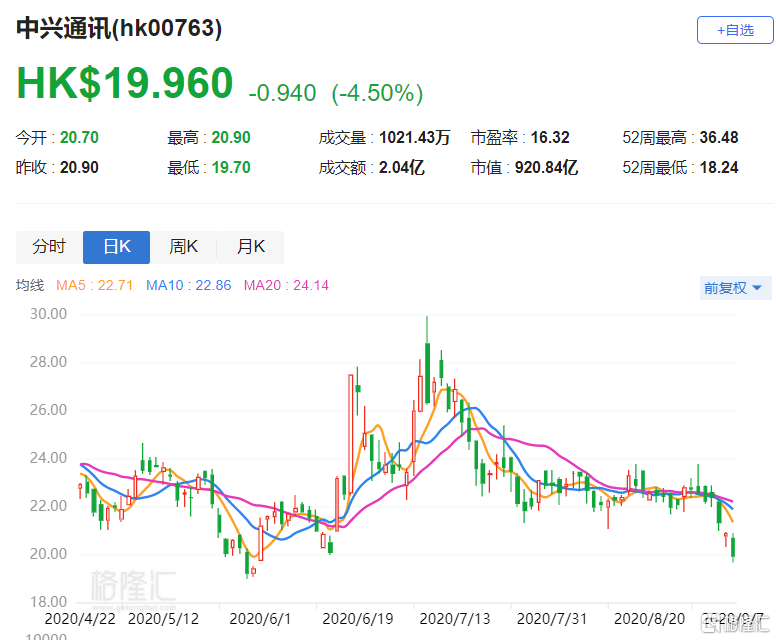Viewport: 776px width, 640px height.
Task: Select the 日K tab
Action: (x=116, y=246)
